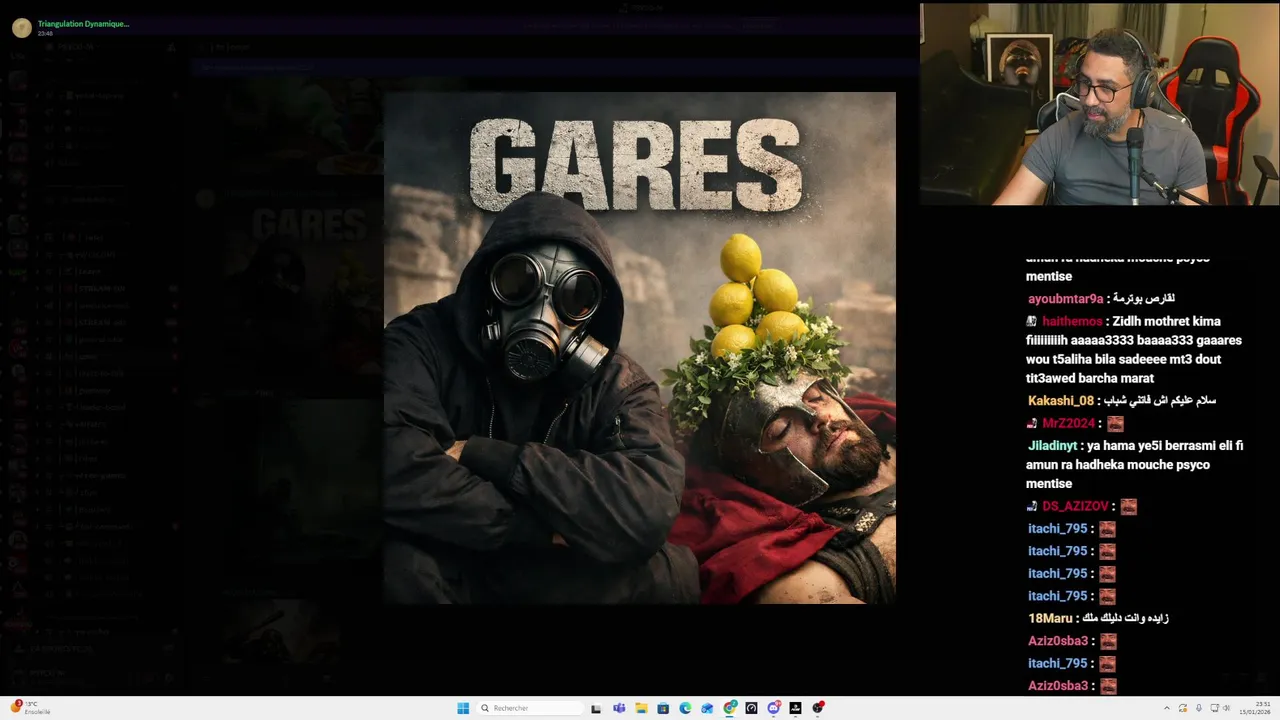The width and height of the screenshot is (1280, 720).
Task: Open the mail app taskbar icon
Action: tap(707, 708)
